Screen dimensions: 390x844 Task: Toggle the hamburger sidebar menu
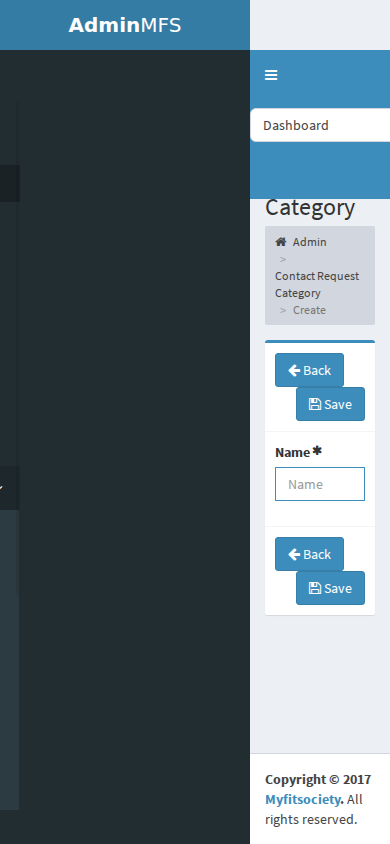pyautogui.click(x=271, y=75)
